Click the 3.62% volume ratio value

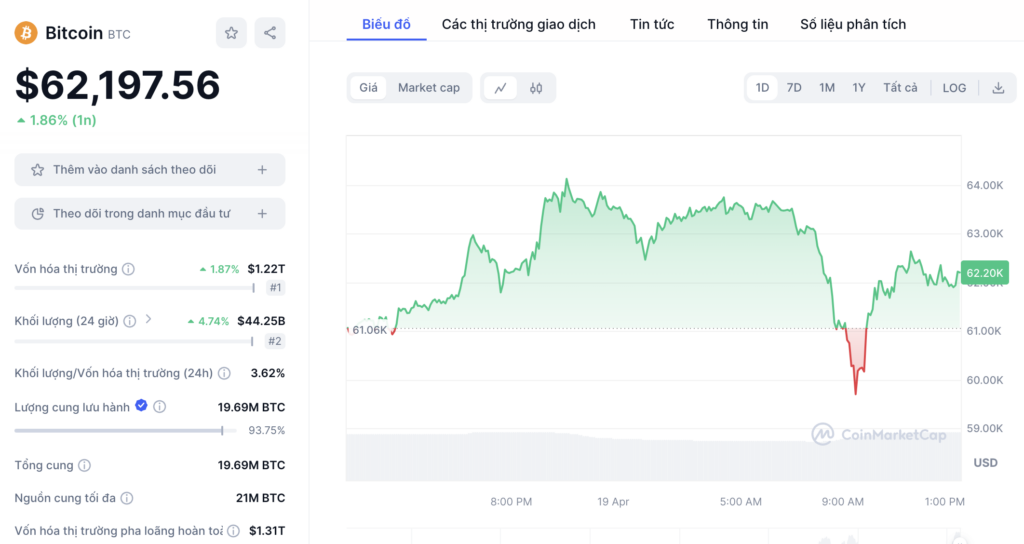tap(268, 373)
